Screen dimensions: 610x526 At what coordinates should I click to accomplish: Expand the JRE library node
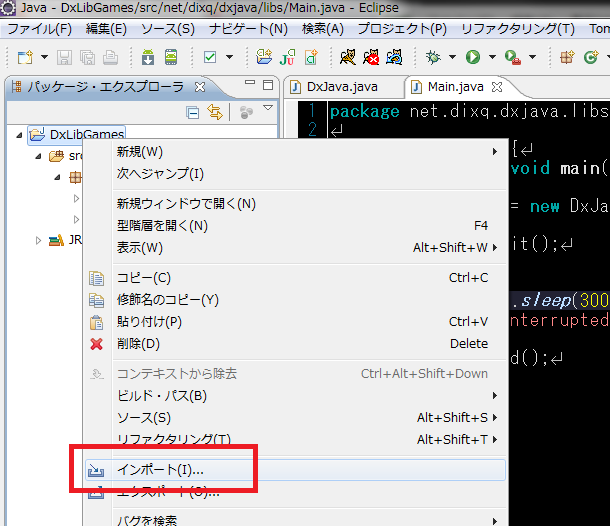(38, 240)
